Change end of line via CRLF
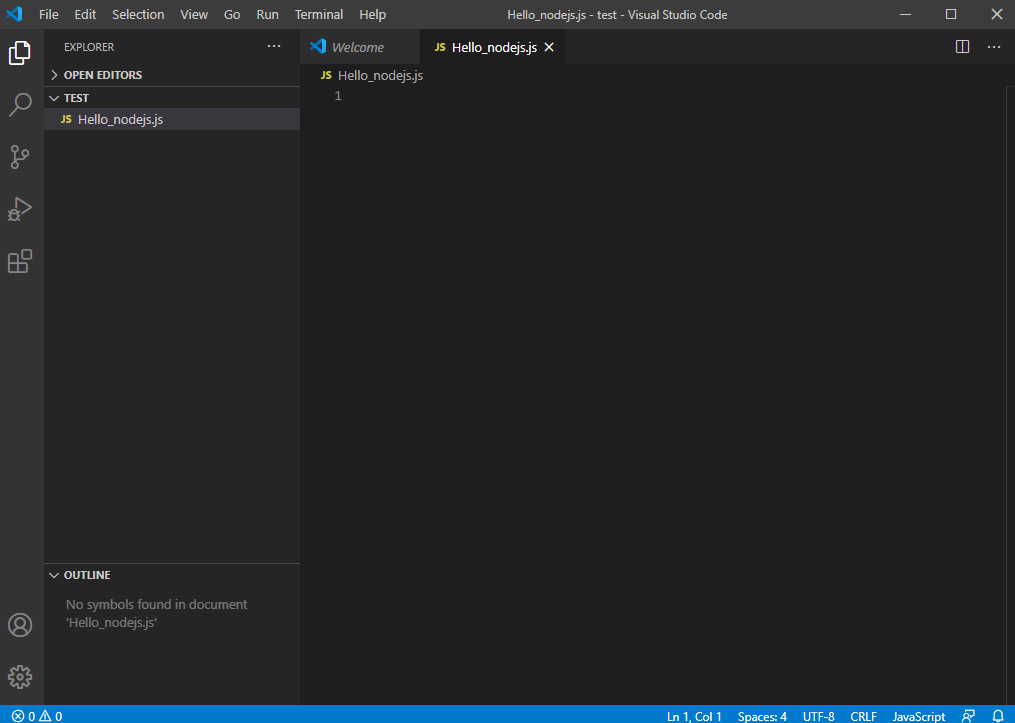This screenshot has width=1015, height=723. [864, 716]
